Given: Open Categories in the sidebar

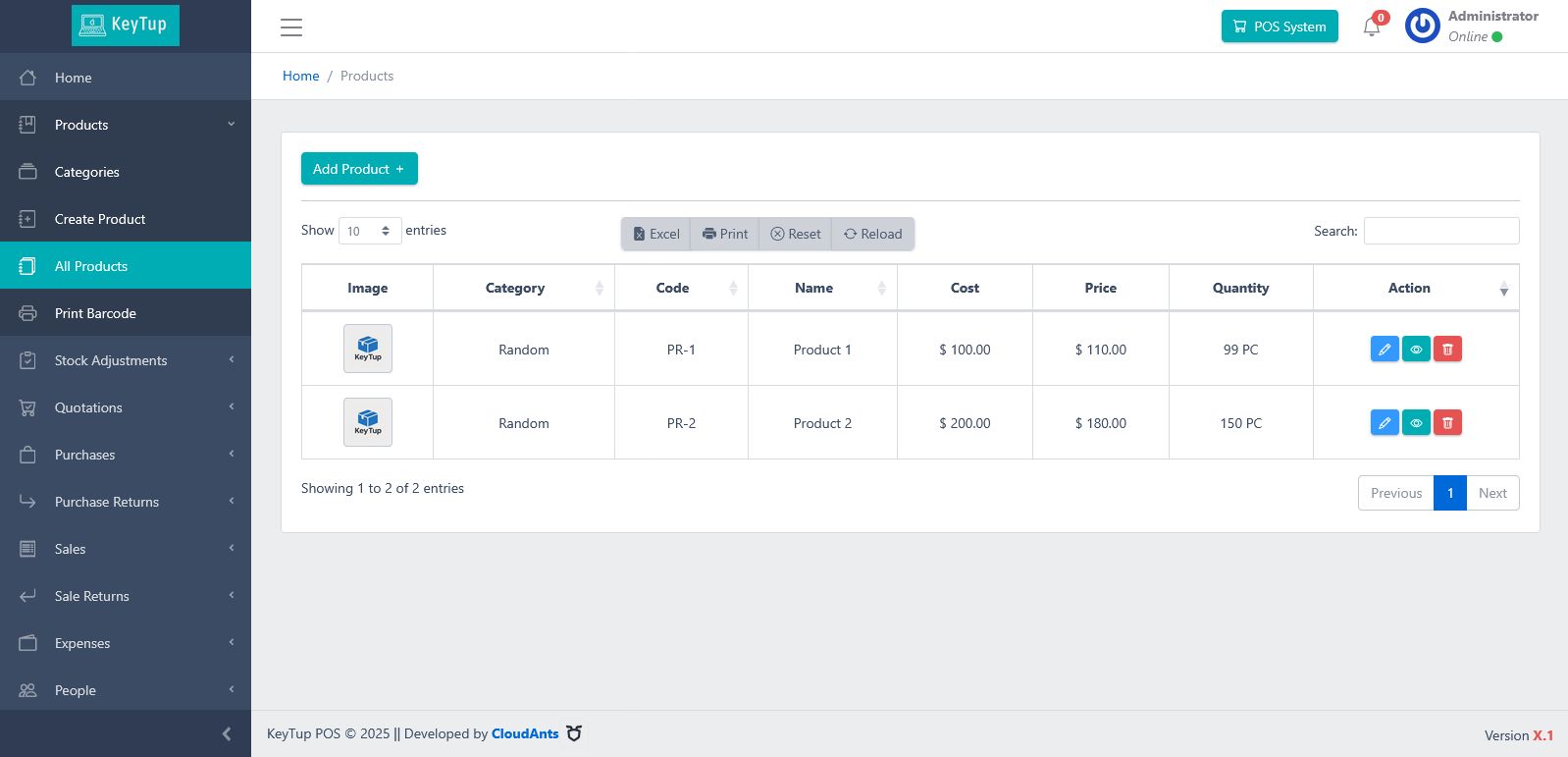Looking at the screenshot, I should [x=87, y=172].
